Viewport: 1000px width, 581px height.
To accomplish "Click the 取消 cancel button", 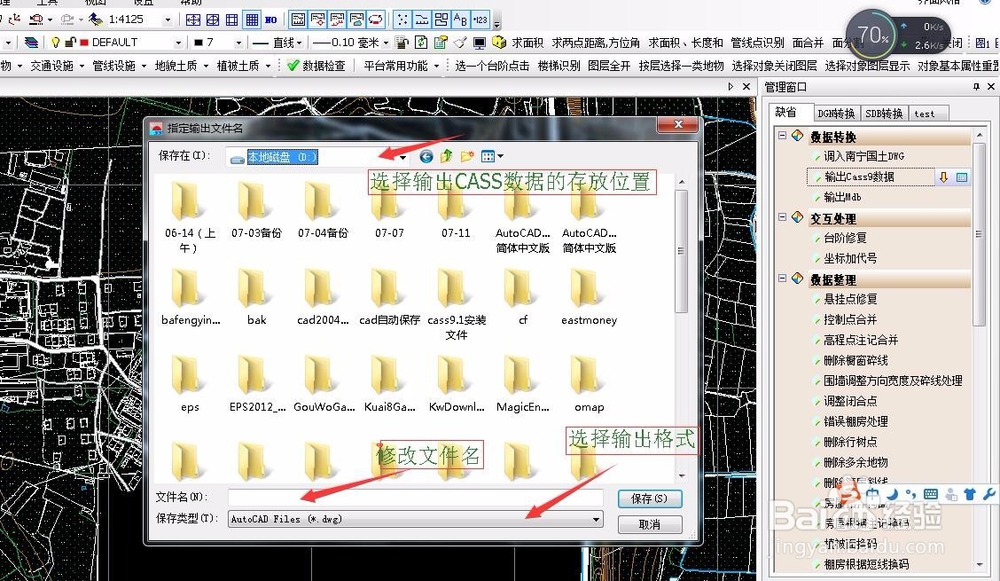I will 648,523.
